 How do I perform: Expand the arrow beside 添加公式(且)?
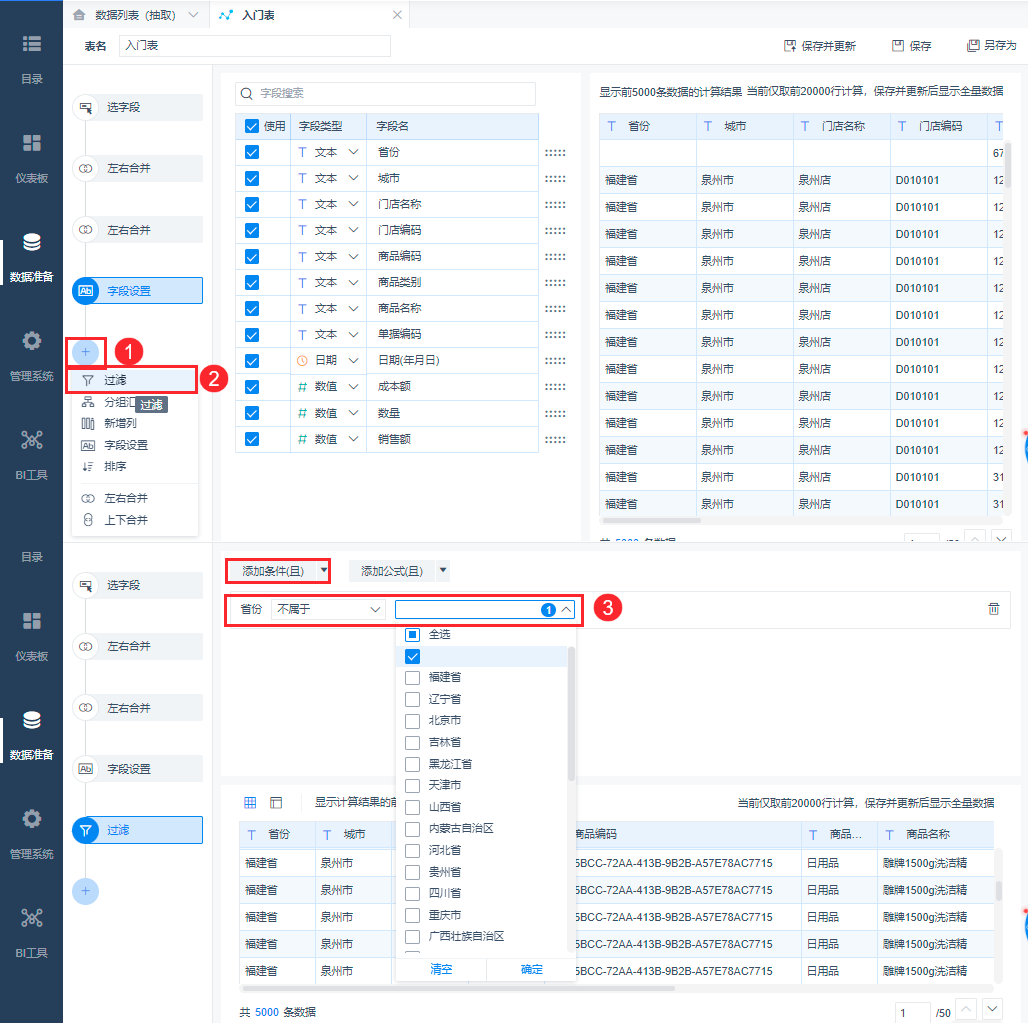(x=443, y=571)
